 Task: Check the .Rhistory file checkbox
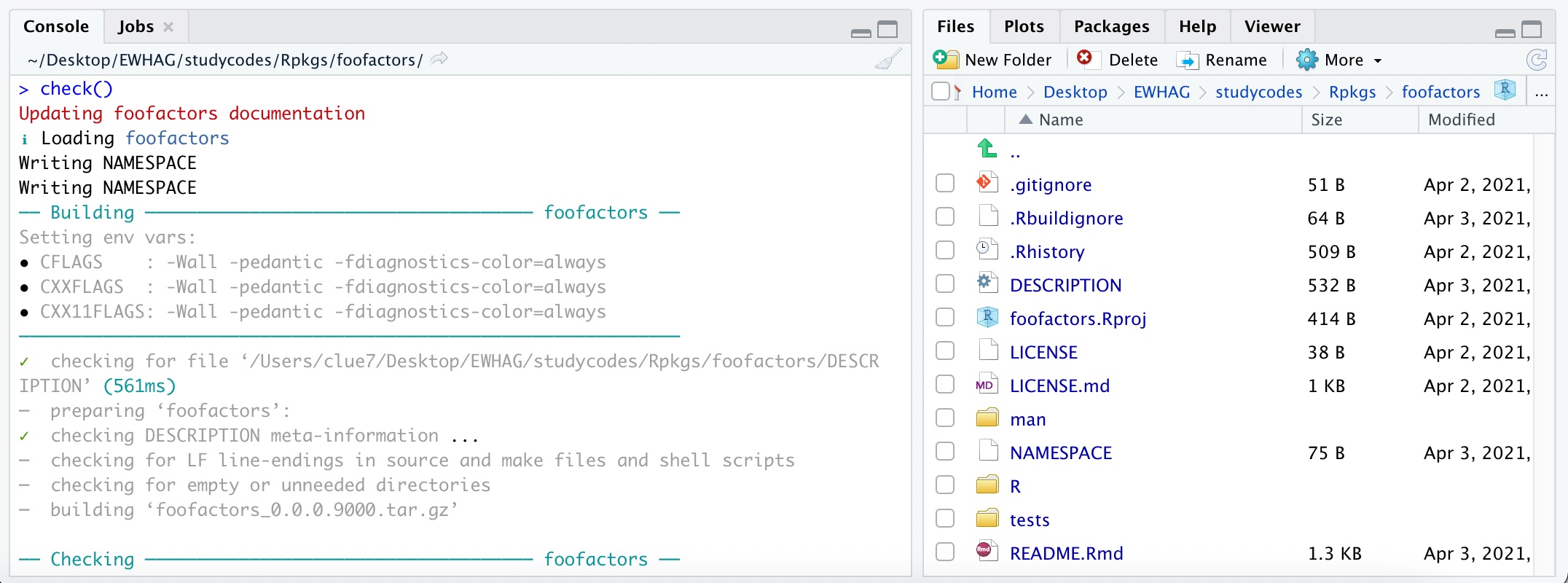point(945,250)
